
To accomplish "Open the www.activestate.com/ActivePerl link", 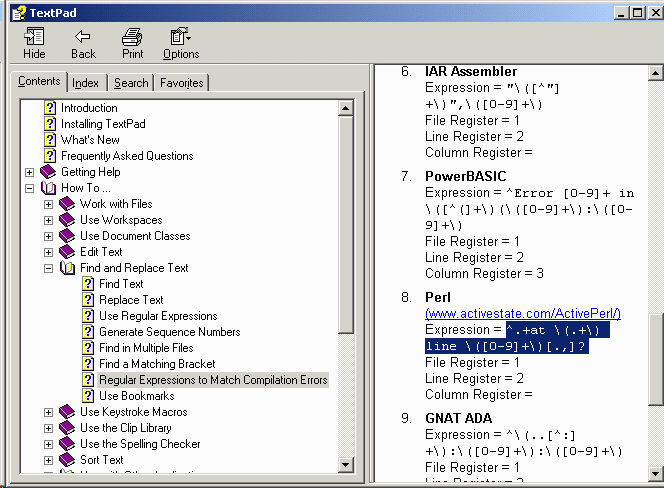I will coord(523,313).
